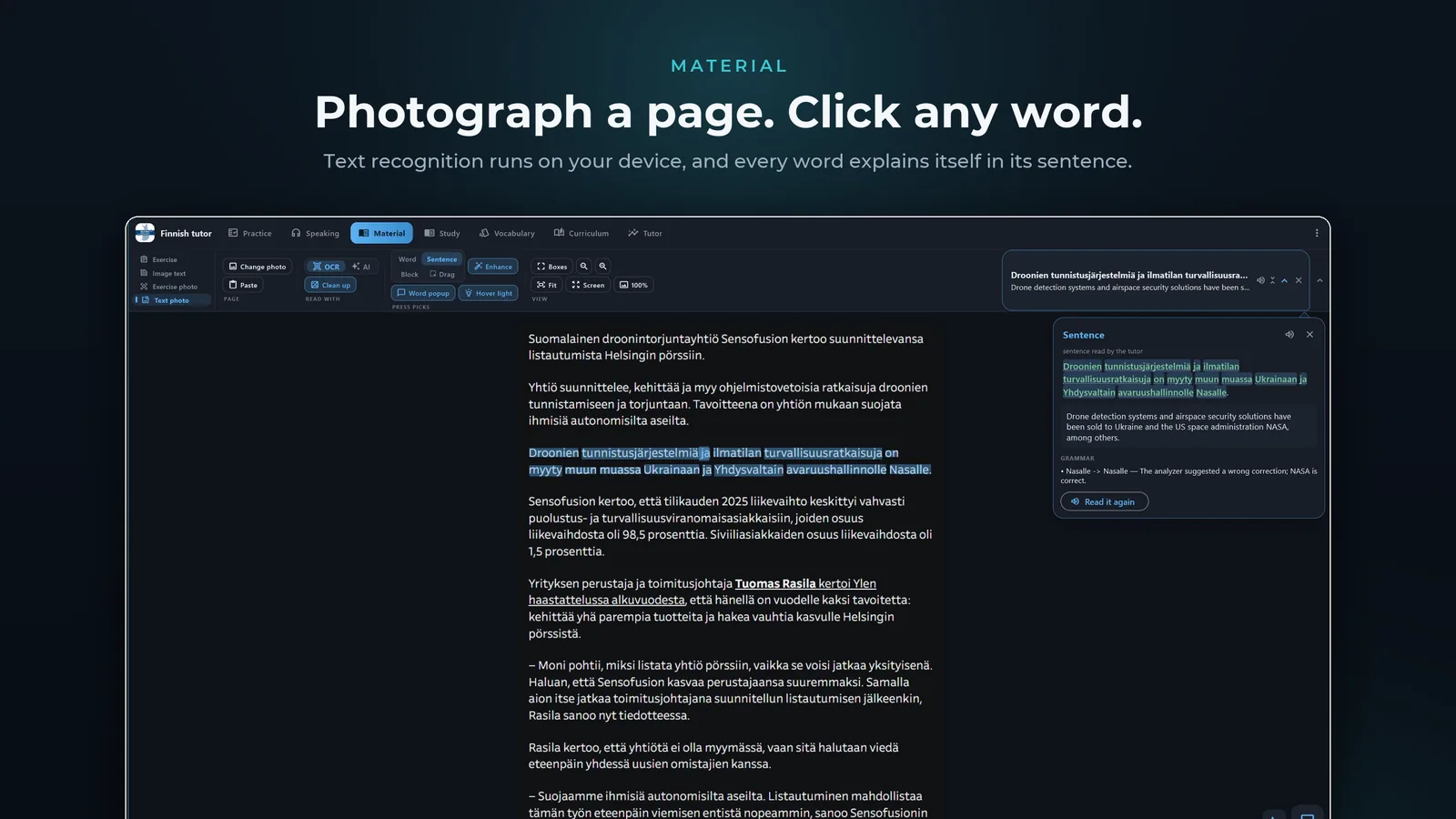Toggle Boxes view
Image resolution: width=1456 pixels, height=819 pixels.
[551, 267]
